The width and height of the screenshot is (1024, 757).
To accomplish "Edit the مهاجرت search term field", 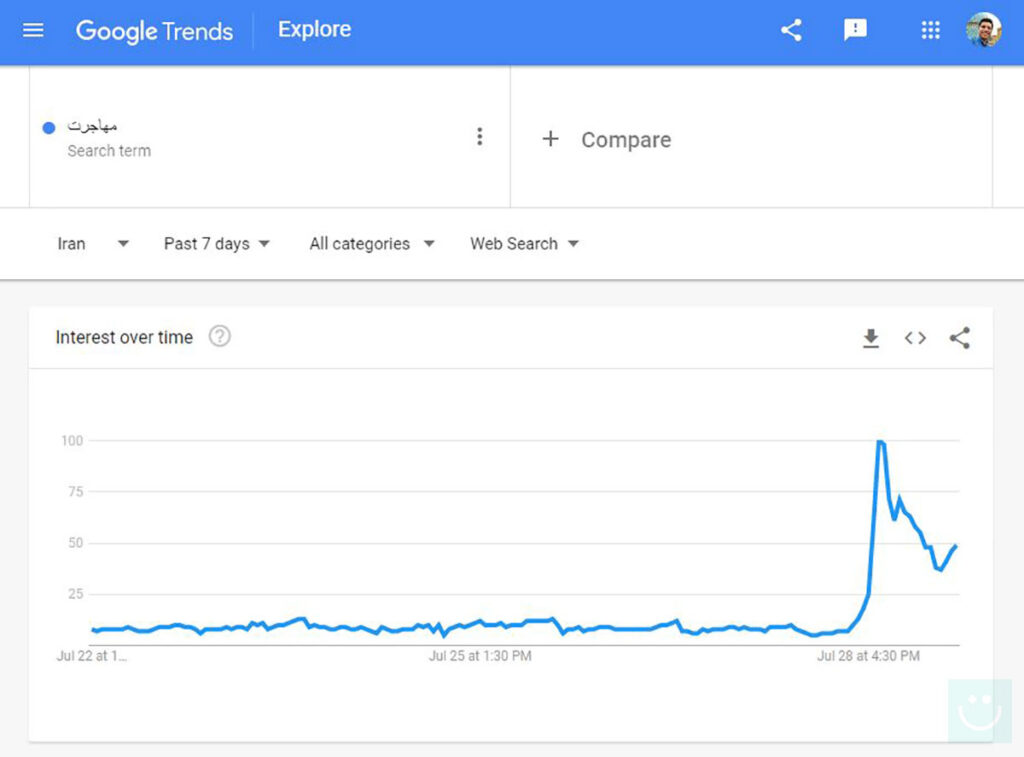I will (x=93, y=126).
